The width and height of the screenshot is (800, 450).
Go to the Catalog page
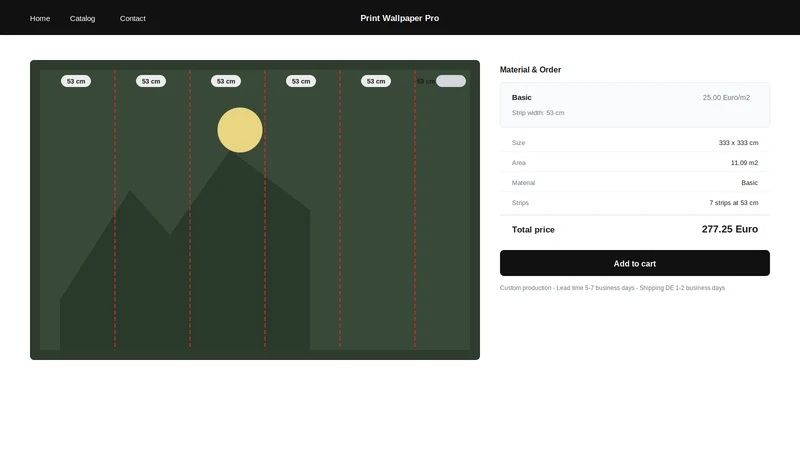coord(82,18)
